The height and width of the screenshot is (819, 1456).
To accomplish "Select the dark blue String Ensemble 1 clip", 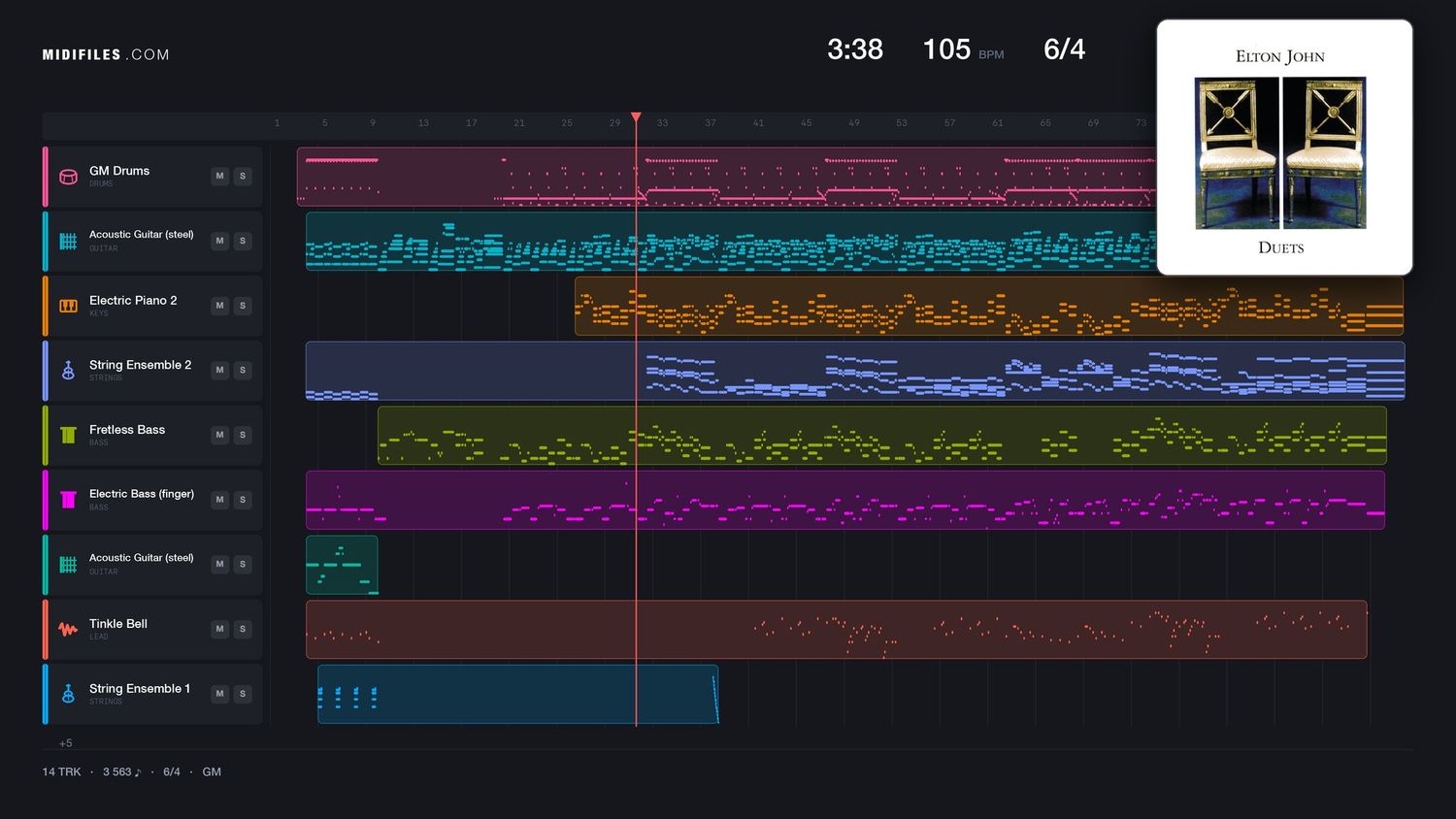I will (x=518, y=694).
